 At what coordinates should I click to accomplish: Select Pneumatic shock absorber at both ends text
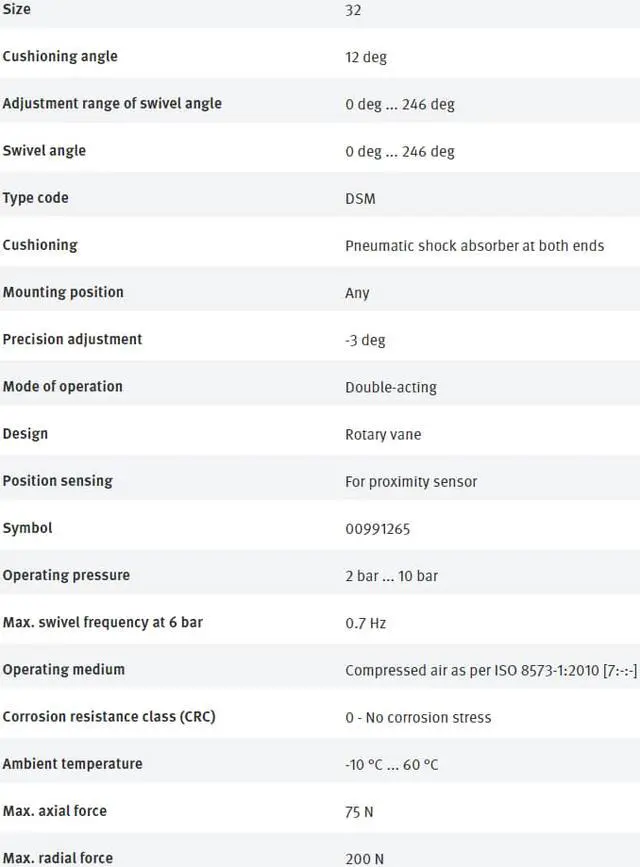click(474, 245)
